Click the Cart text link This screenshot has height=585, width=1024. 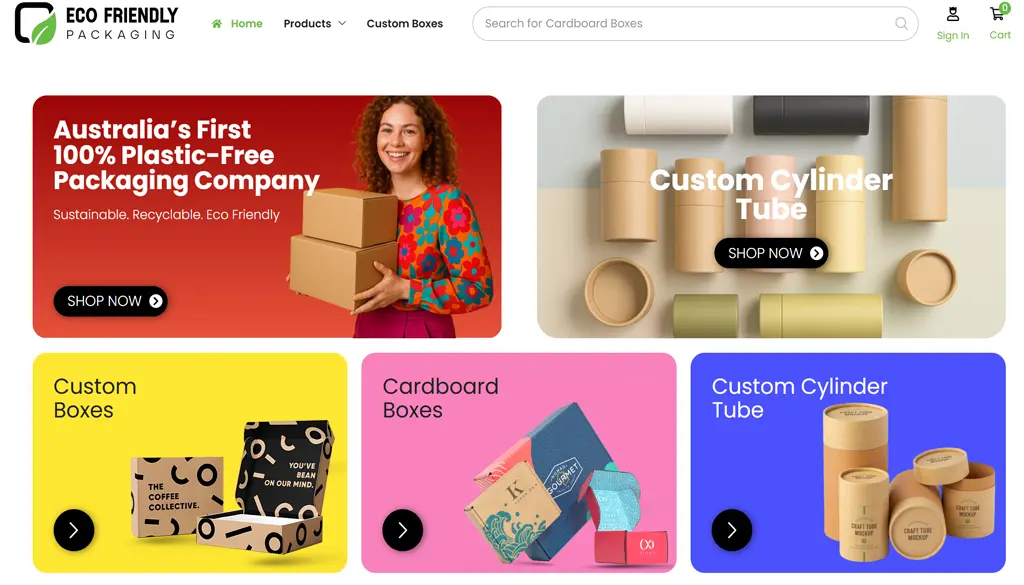click(1000, 35)
